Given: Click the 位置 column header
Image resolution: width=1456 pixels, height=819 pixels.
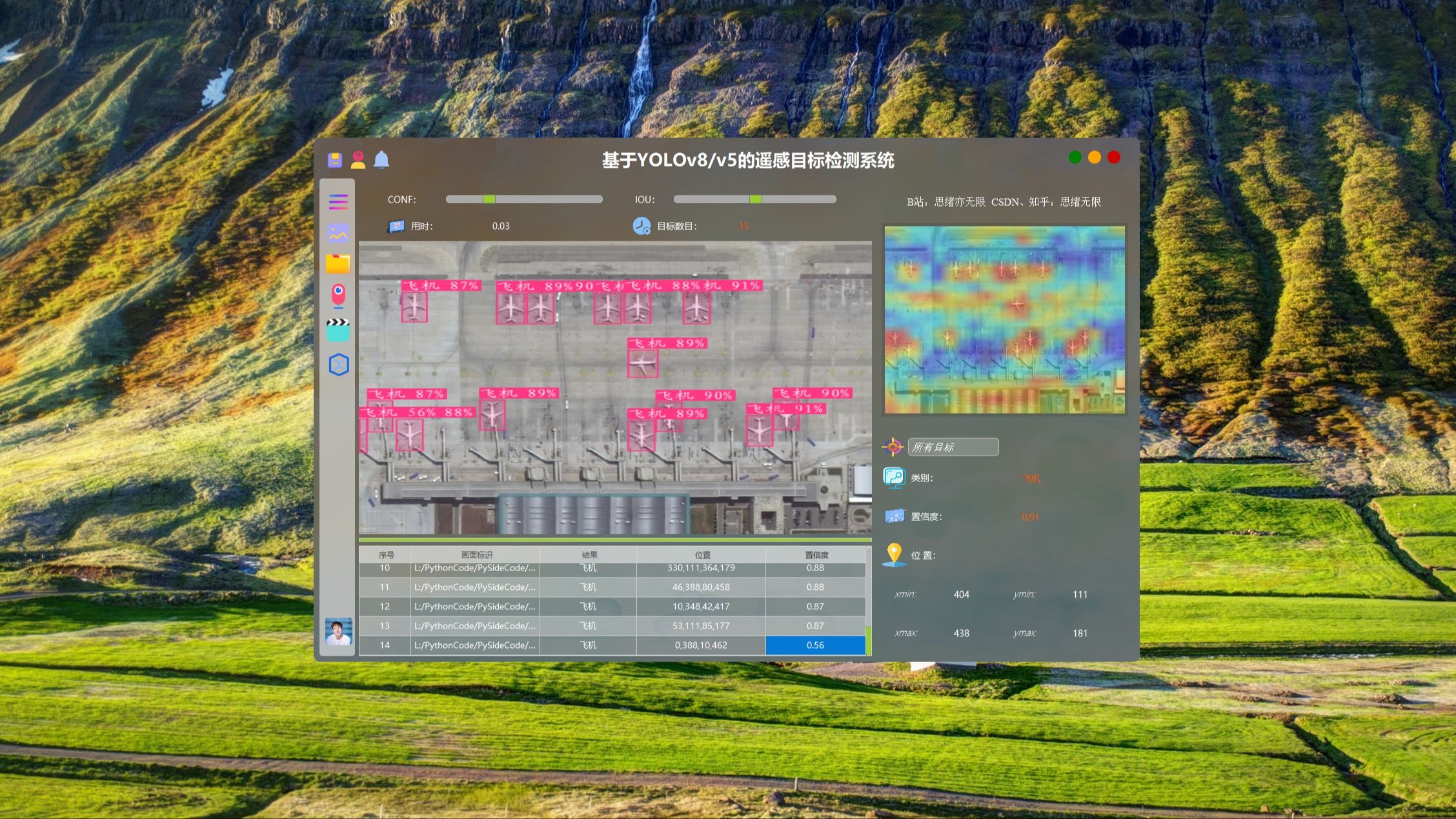Looking at the screenshot, I should click(702, 555).
